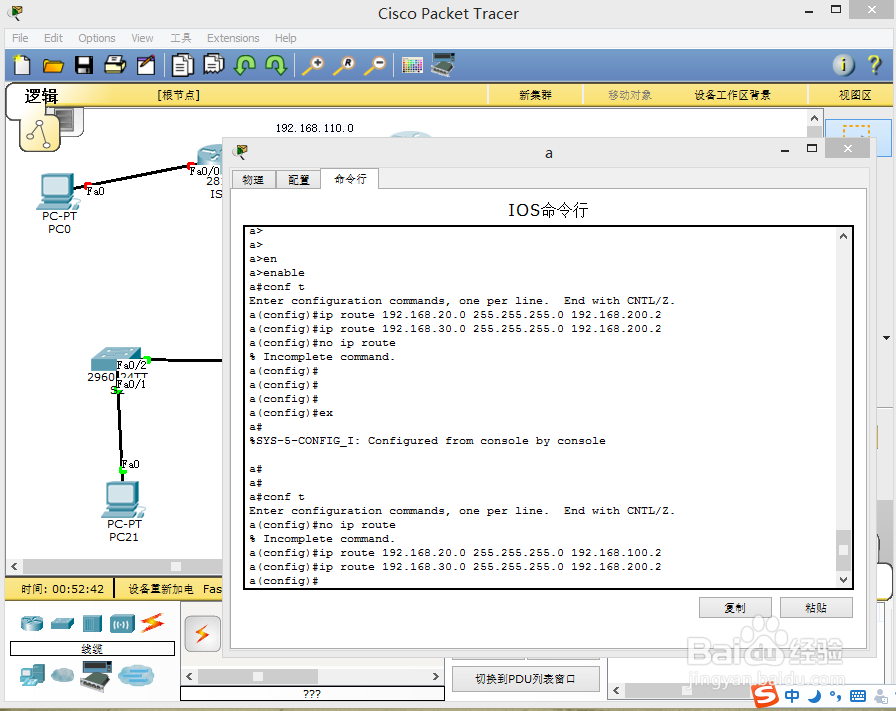Click the info icon in the toolbar
This screenshot has height=711, width=896.
pos(843,65)
